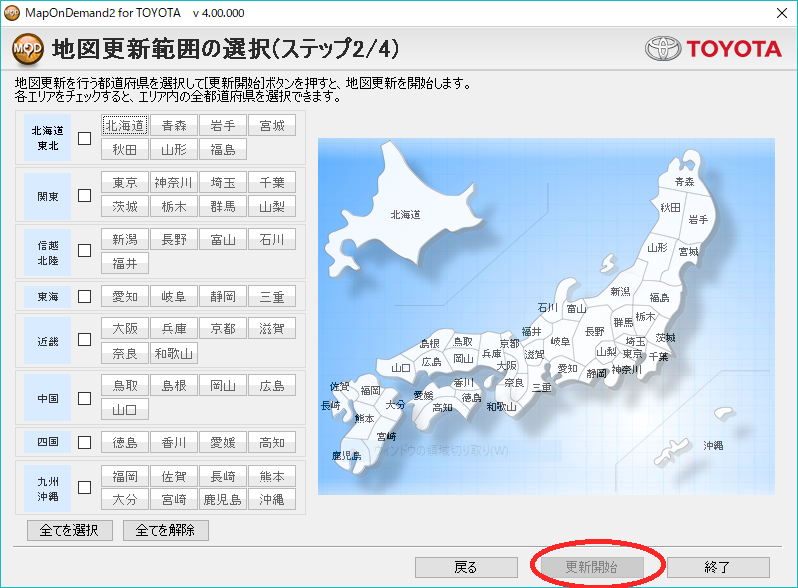Select the 東京 prefecture button

[125, 182]
